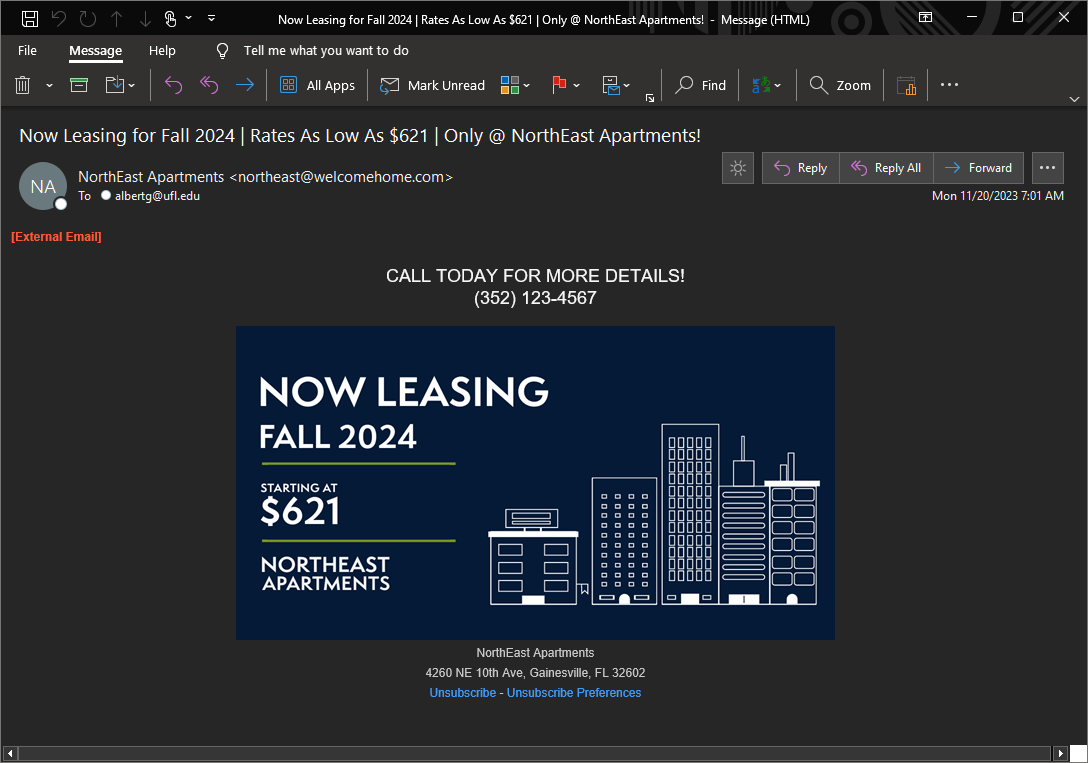Mark the message as Unread
The height and width of the screenshot is (763, 1088).
coord(432,86)
